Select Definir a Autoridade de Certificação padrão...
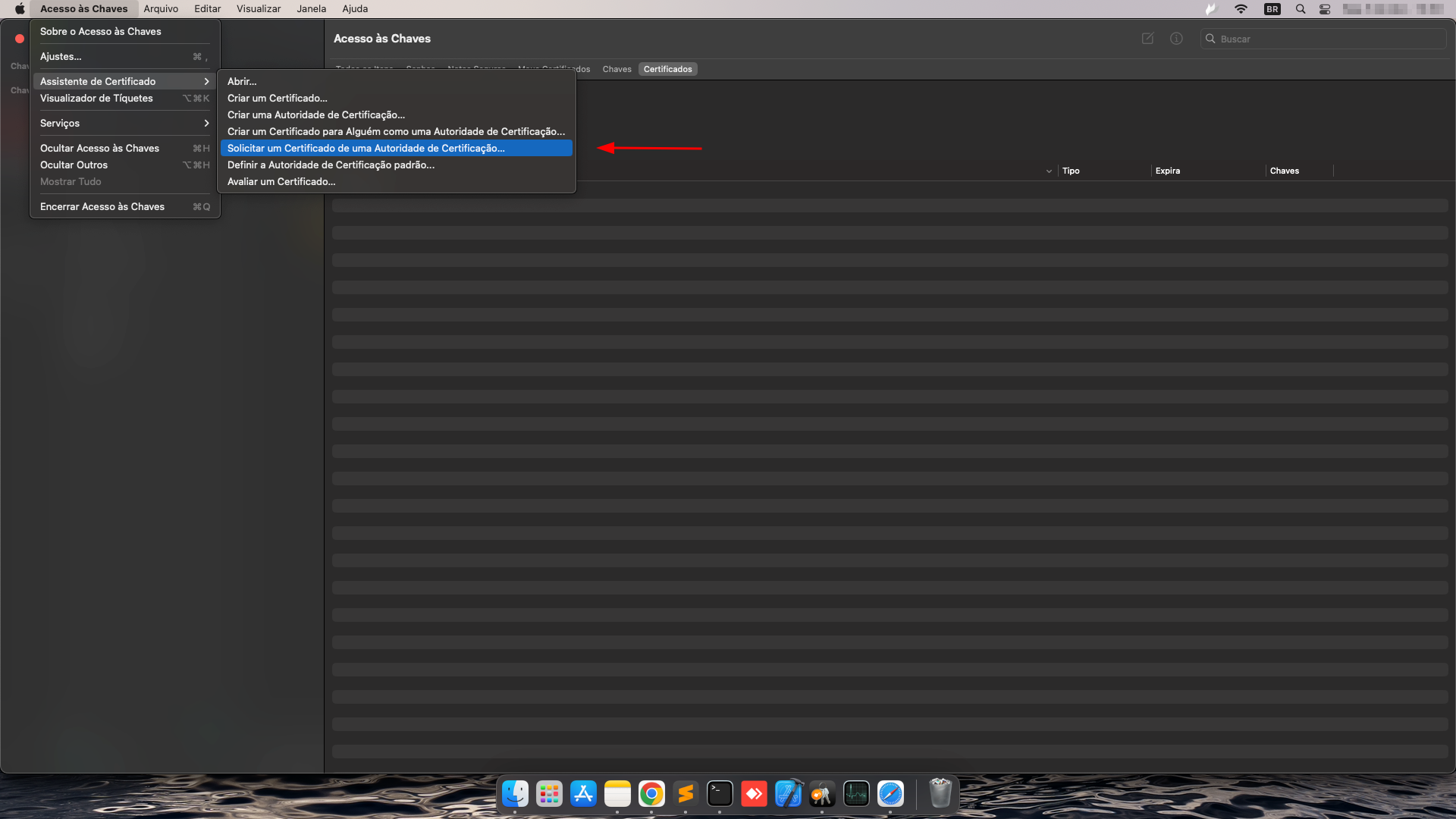This screenshot has width=1456, height=819. coord(397,165)
